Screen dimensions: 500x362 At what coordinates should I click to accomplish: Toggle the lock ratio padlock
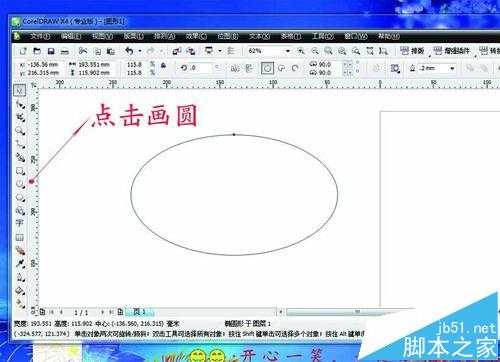click(x=163, y=66)
